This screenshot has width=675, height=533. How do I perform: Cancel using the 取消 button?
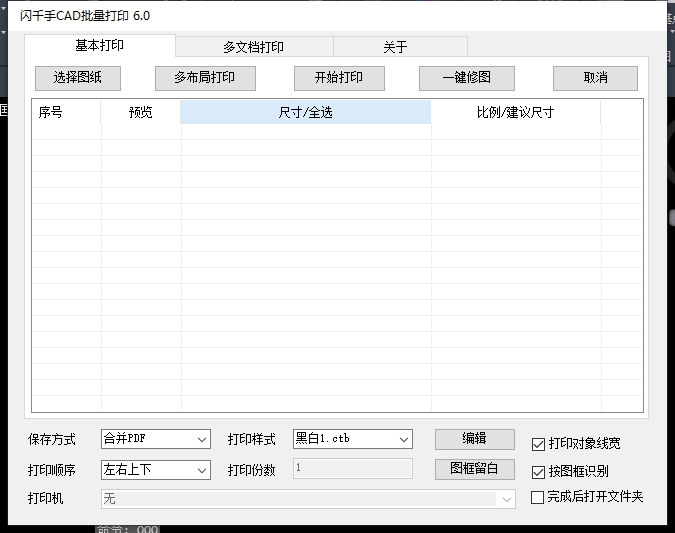coord(595,78)
